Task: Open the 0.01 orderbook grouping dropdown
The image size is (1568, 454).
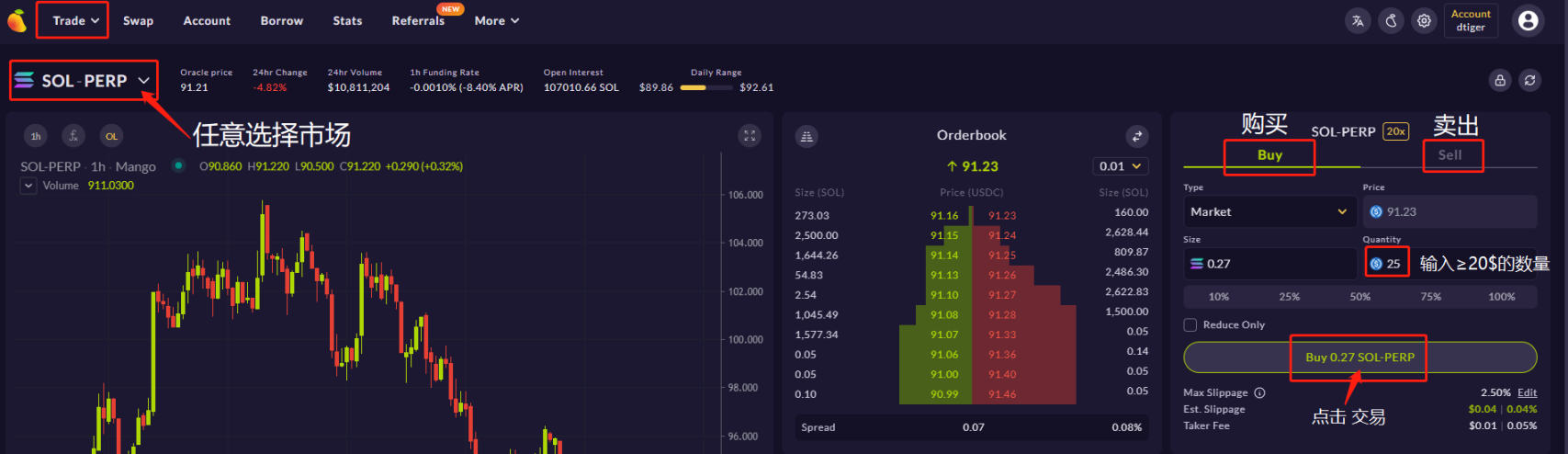Action: tap(1121, 166)
